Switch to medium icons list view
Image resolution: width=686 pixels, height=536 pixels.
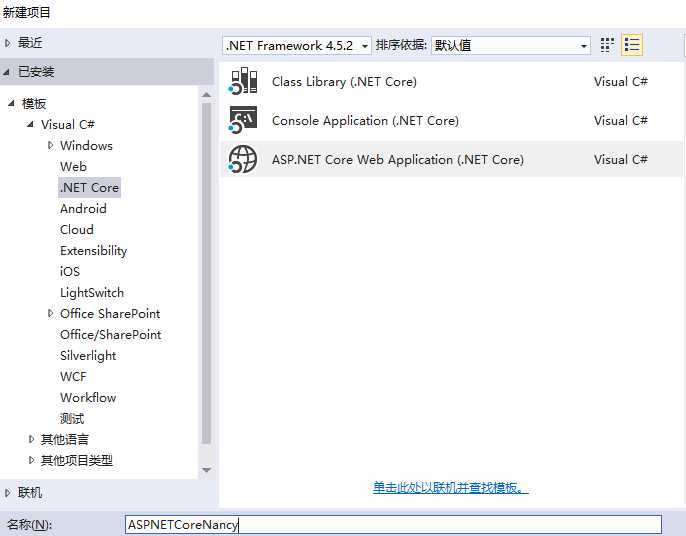(632, 45)
